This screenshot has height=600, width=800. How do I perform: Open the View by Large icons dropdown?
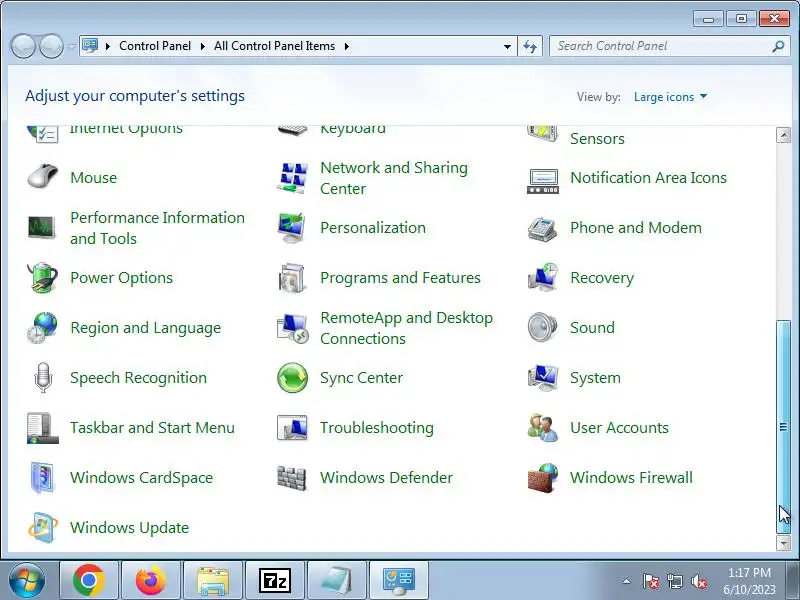tap(670, 97)
